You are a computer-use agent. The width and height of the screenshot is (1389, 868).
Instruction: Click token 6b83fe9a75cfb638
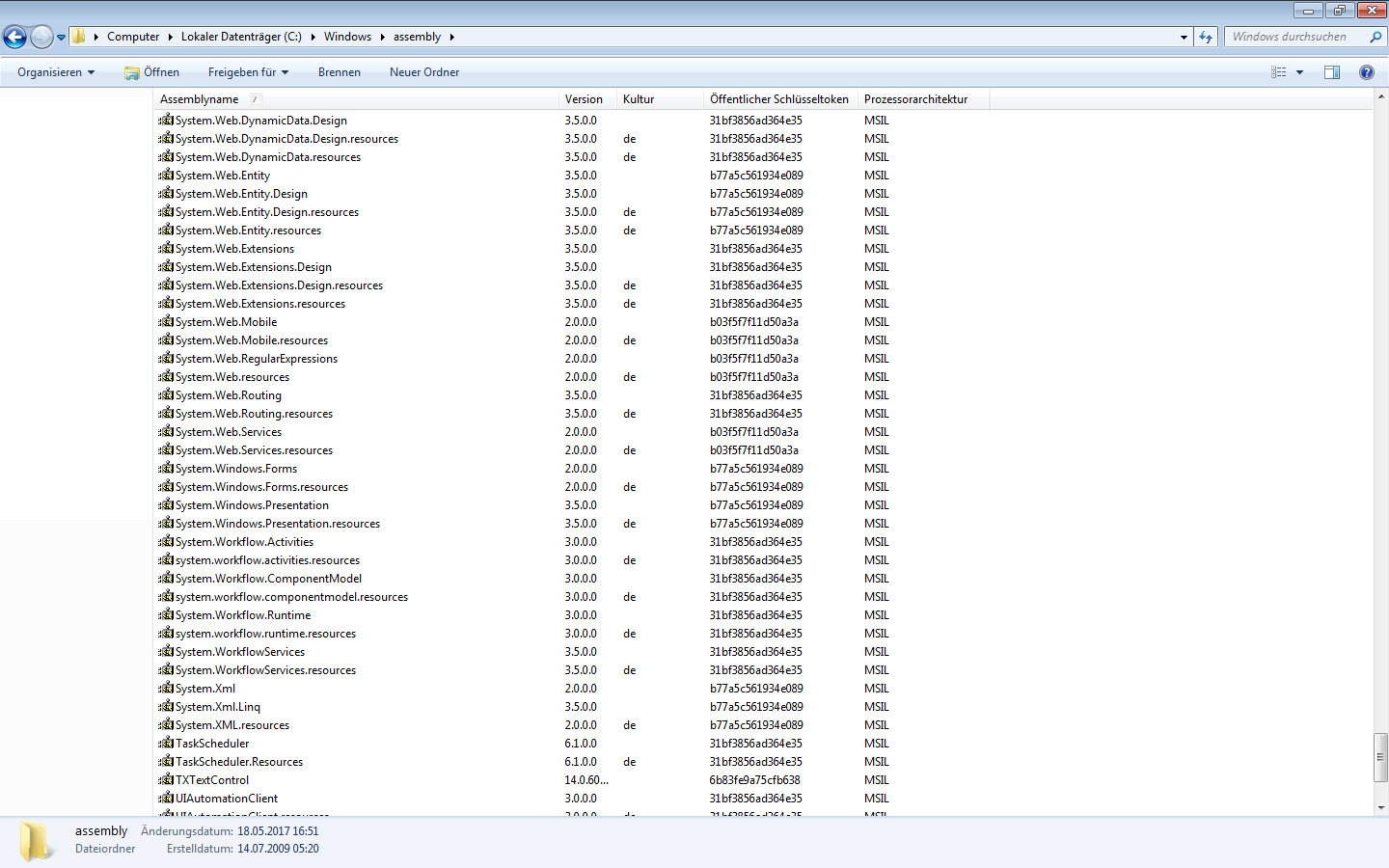[x=755, y=780]
